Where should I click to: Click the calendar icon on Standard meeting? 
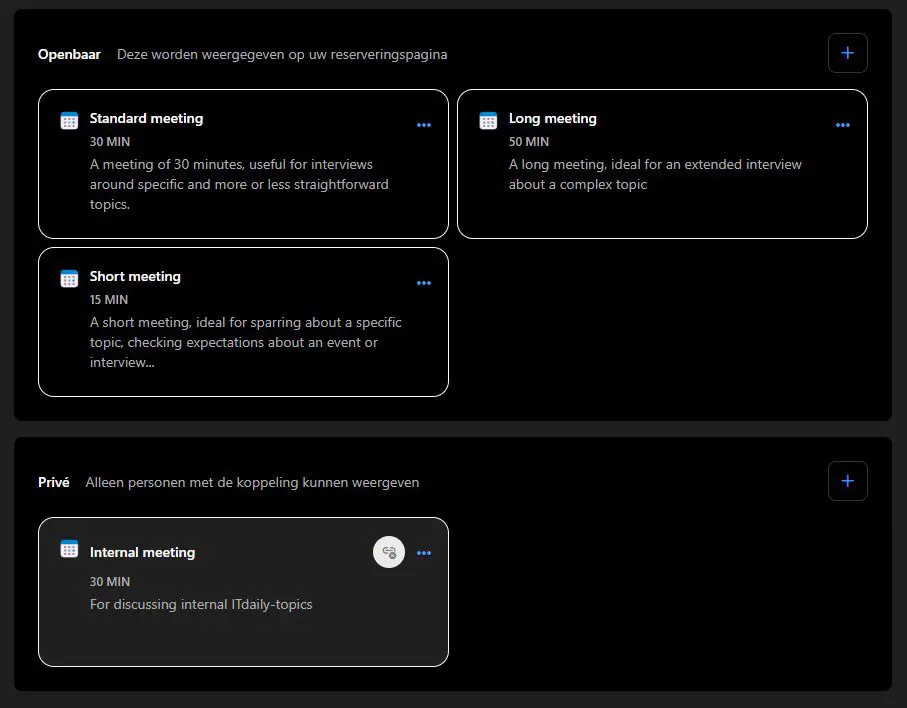(69, 120)
